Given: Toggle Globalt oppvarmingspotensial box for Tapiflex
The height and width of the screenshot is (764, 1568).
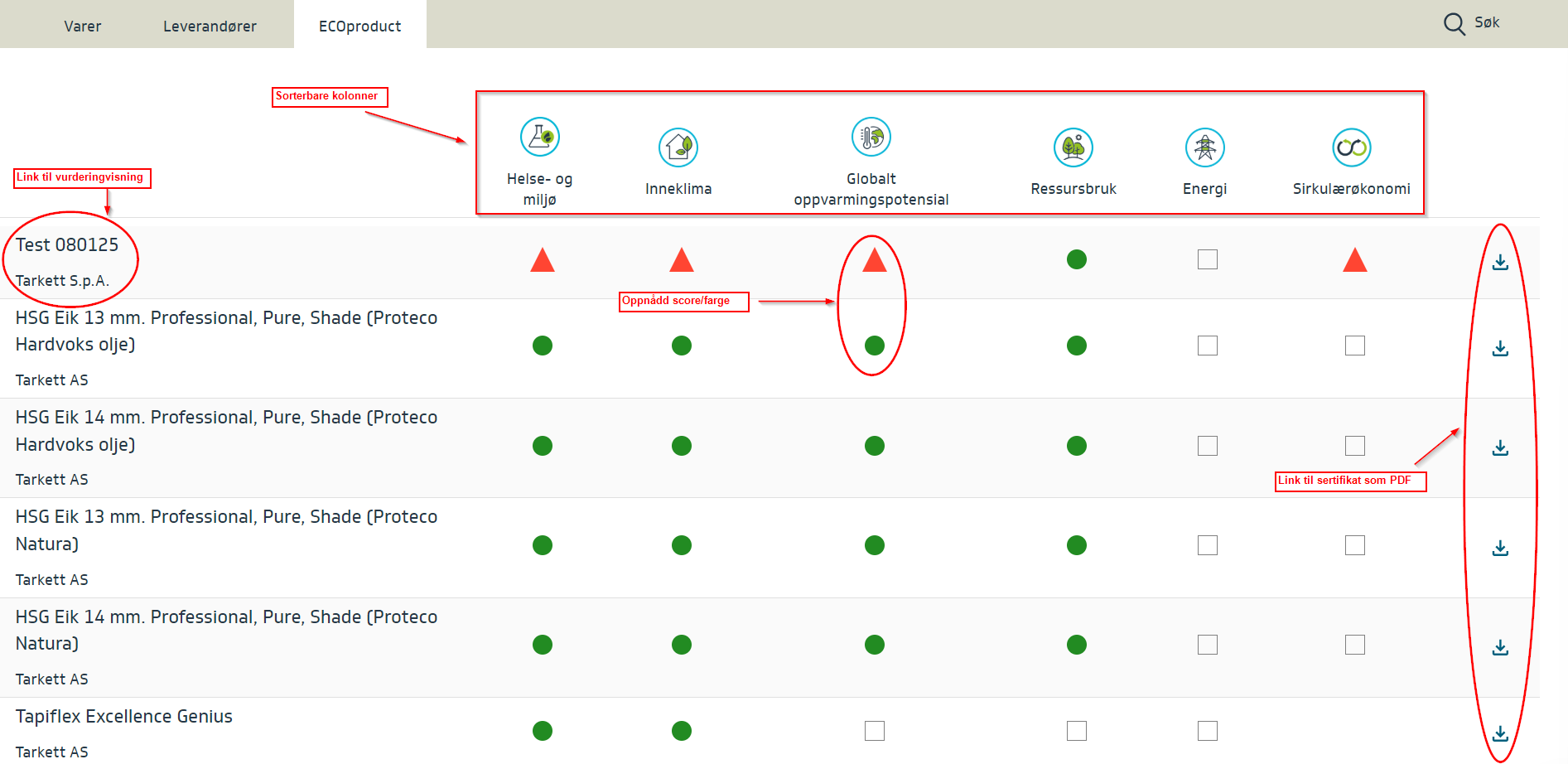Looking at the screenshot, I should [x=875, y=730].
